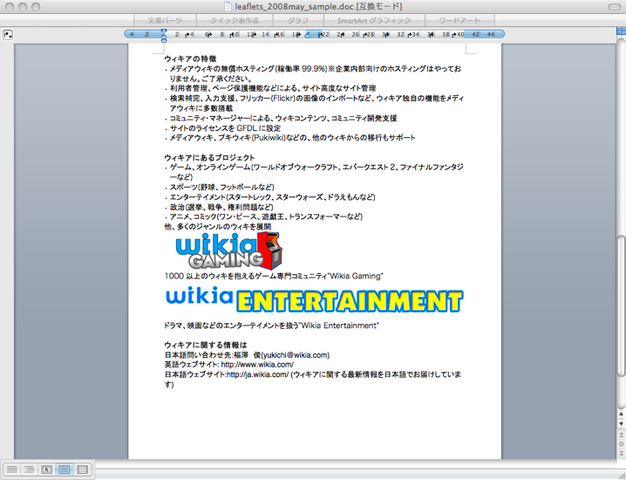
Task: Click the bullet line starting アニメ、コミック
Action: [266, 217]
